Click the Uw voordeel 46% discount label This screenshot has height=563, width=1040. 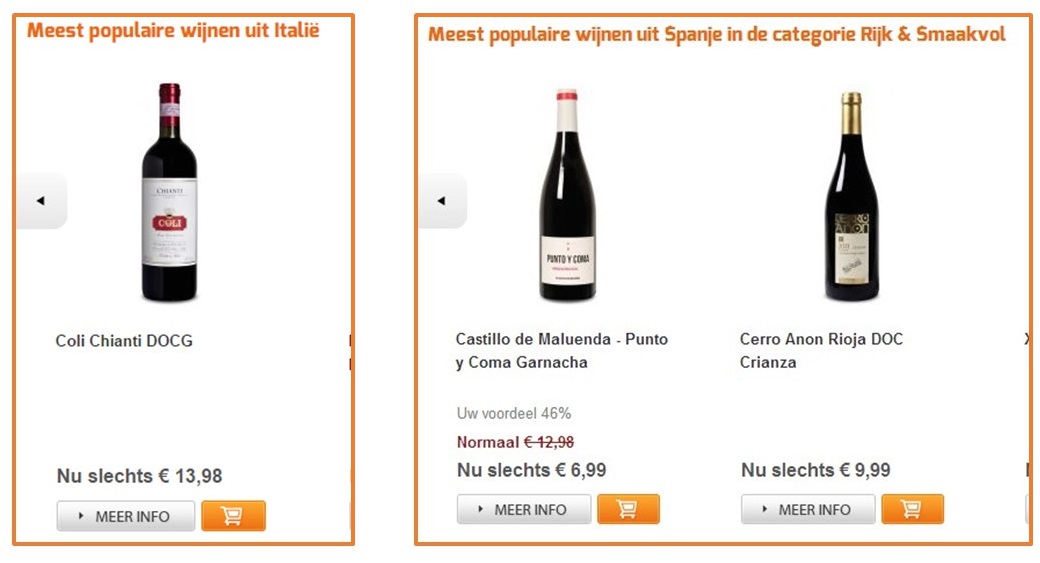tap(513, 413)
